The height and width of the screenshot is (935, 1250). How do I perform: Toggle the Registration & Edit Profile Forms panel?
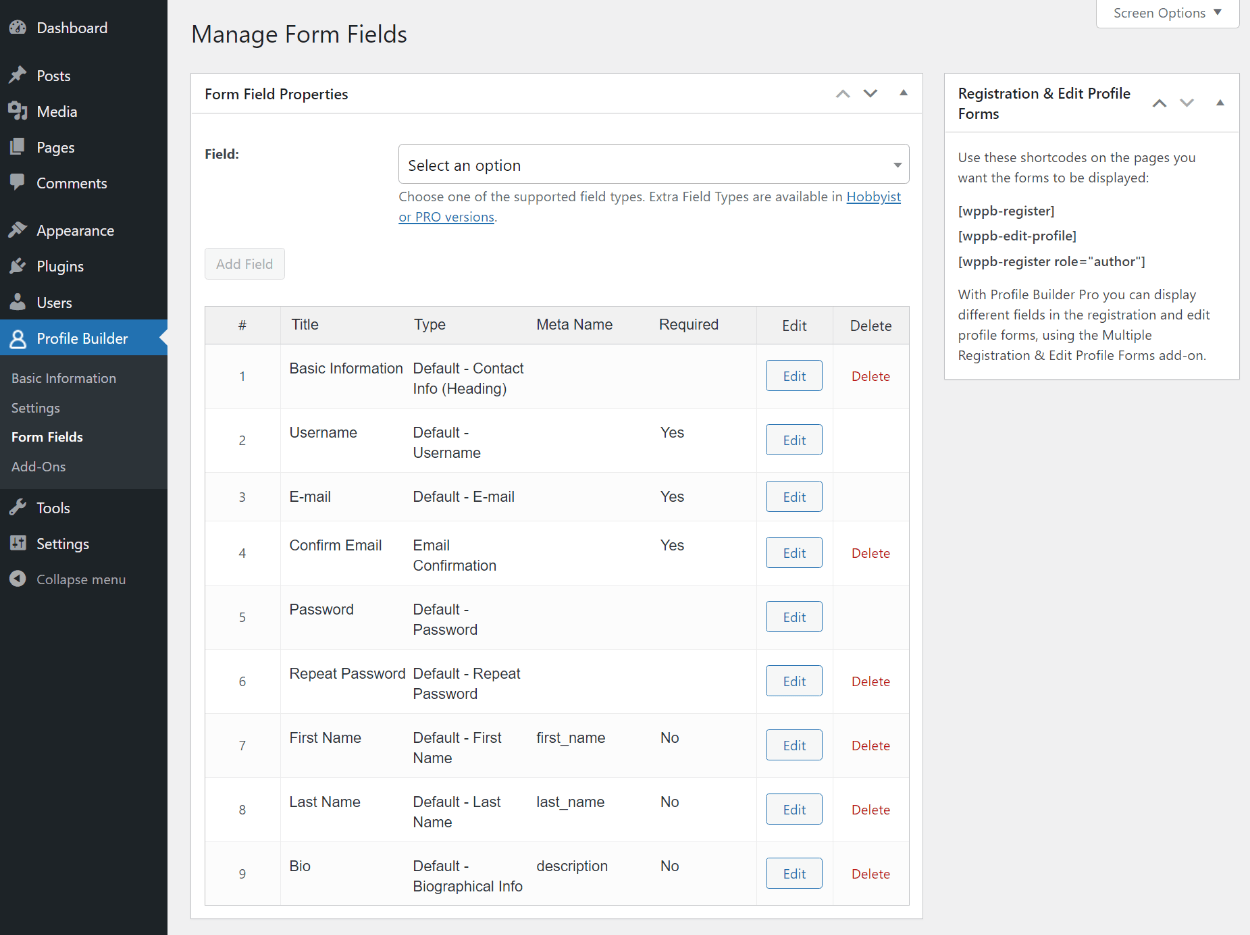click(x=1220, y=103)
